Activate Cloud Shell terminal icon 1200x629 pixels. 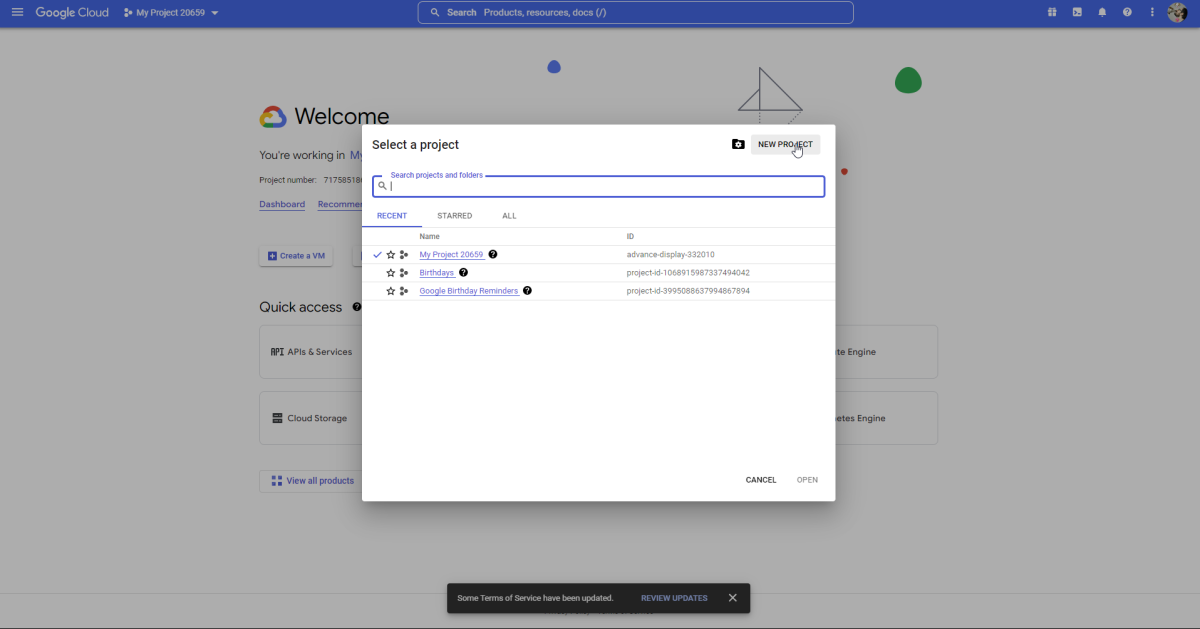[x=1077, y=12]
